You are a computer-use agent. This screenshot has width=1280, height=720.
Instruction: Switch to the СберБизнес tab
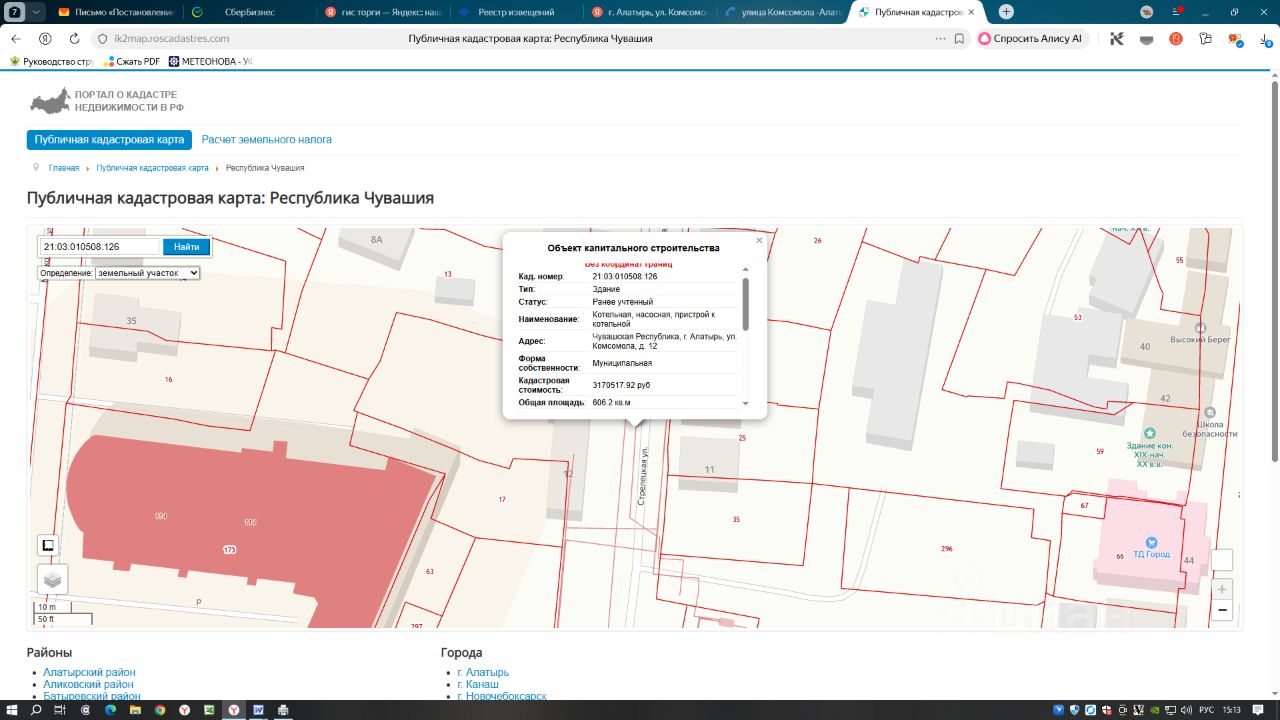[249, 12]
